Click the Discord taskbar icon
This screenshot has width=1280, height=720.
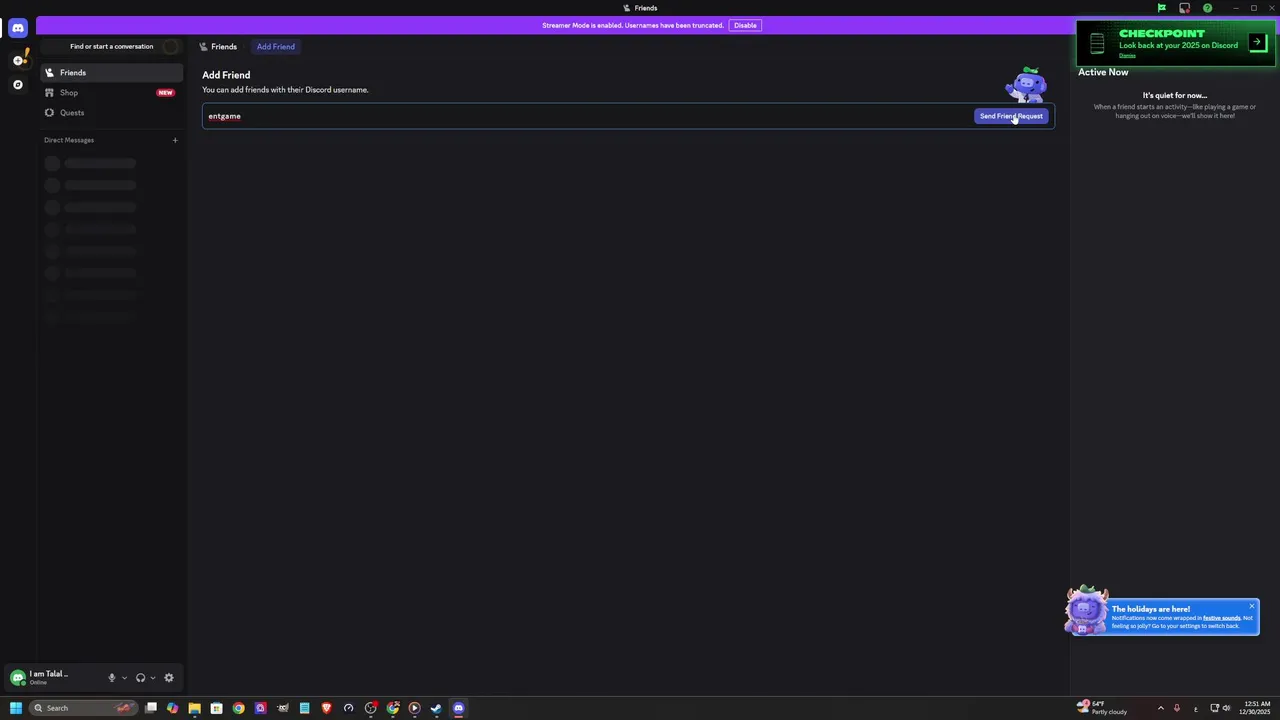click(x=458, y=708)
